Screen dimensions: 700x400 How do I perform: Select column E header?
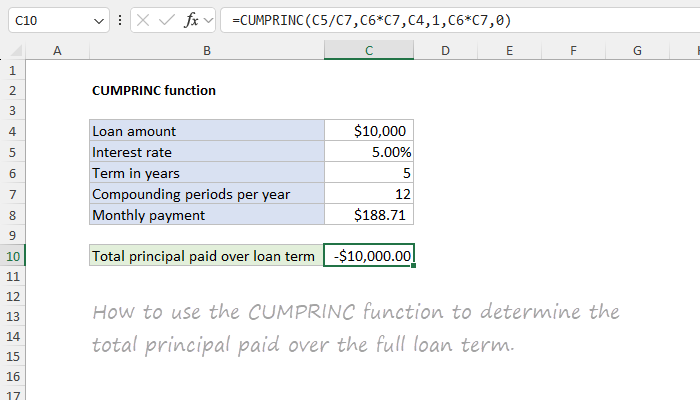point(509,50)
